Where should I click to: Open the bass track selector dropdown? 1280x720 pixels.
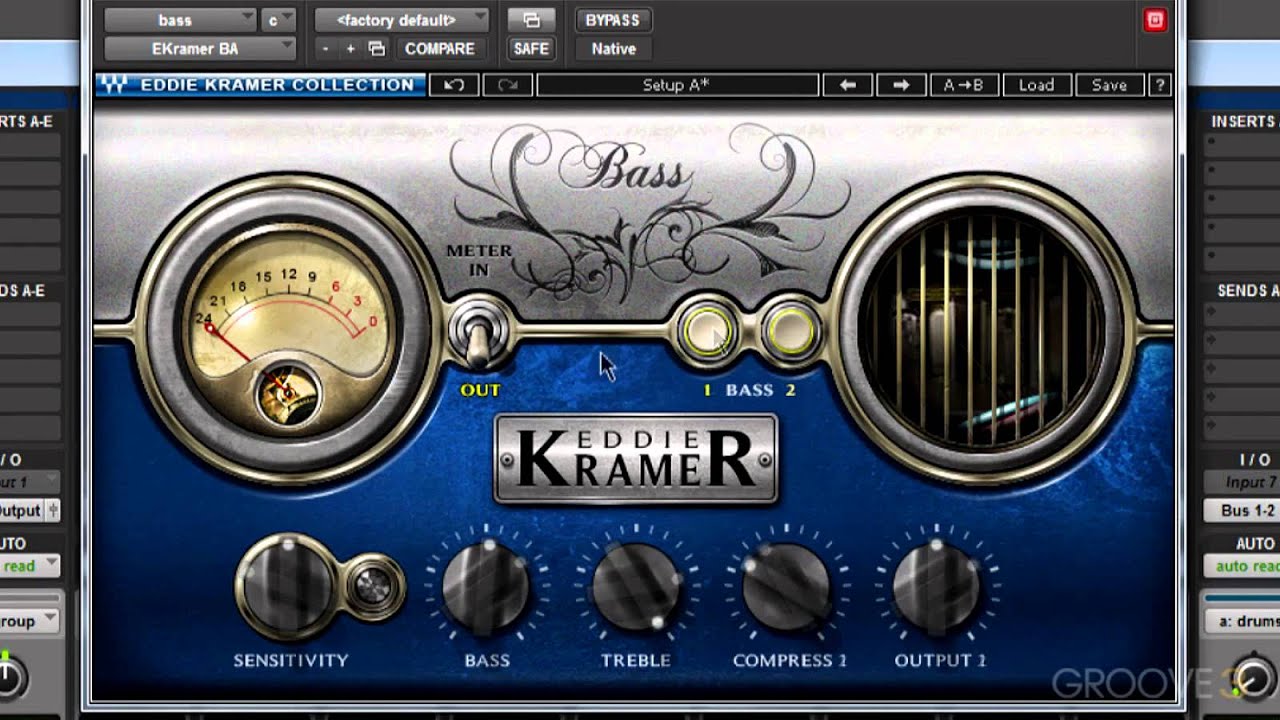[181, 20]
